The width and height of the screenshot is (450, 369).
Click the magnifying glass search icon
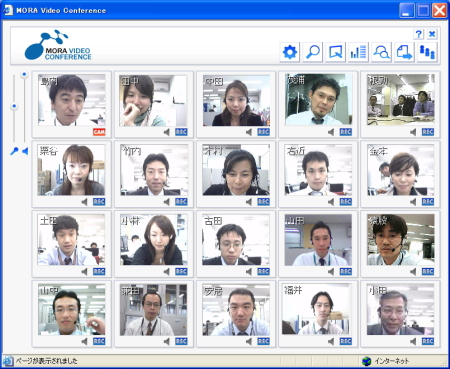click(x=313, y=52)
